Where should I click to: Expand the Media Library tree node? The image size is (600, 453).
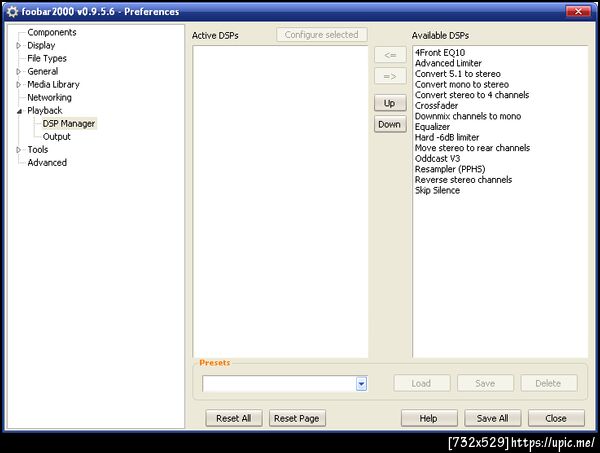[18, 85]
